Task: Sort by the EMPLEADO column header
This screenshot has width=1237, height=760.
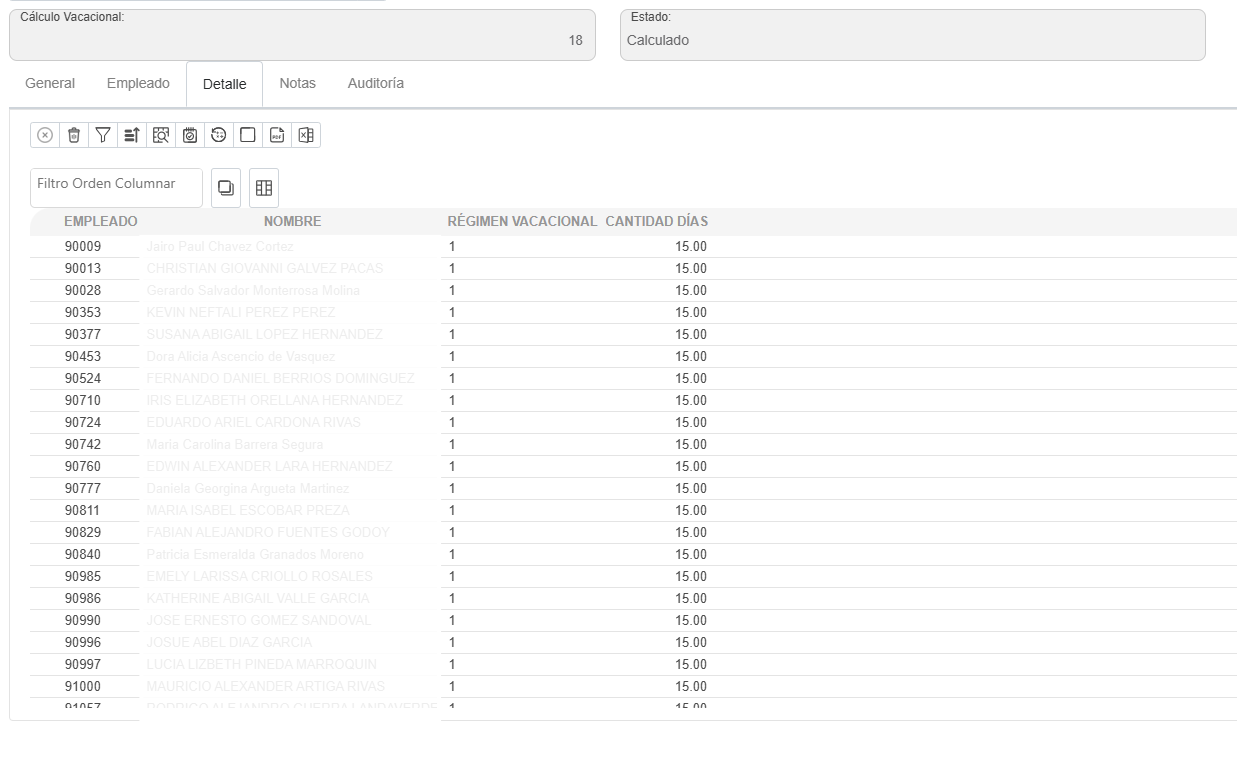Action: click(x=100, y=221)
